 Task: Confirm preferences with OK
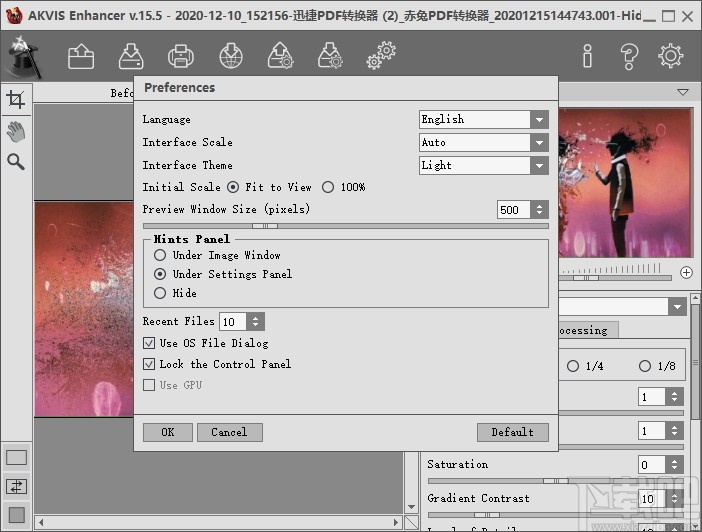click(x=168, y=432)
